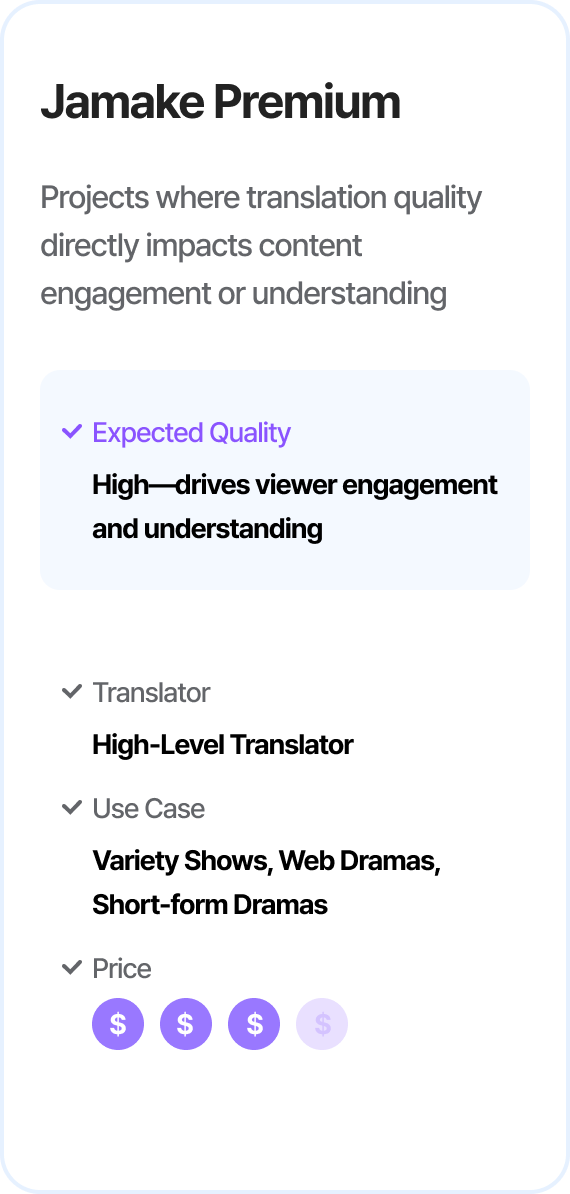Click the Short-form Dramas text
570x1194 pixels.
[210, 905]
